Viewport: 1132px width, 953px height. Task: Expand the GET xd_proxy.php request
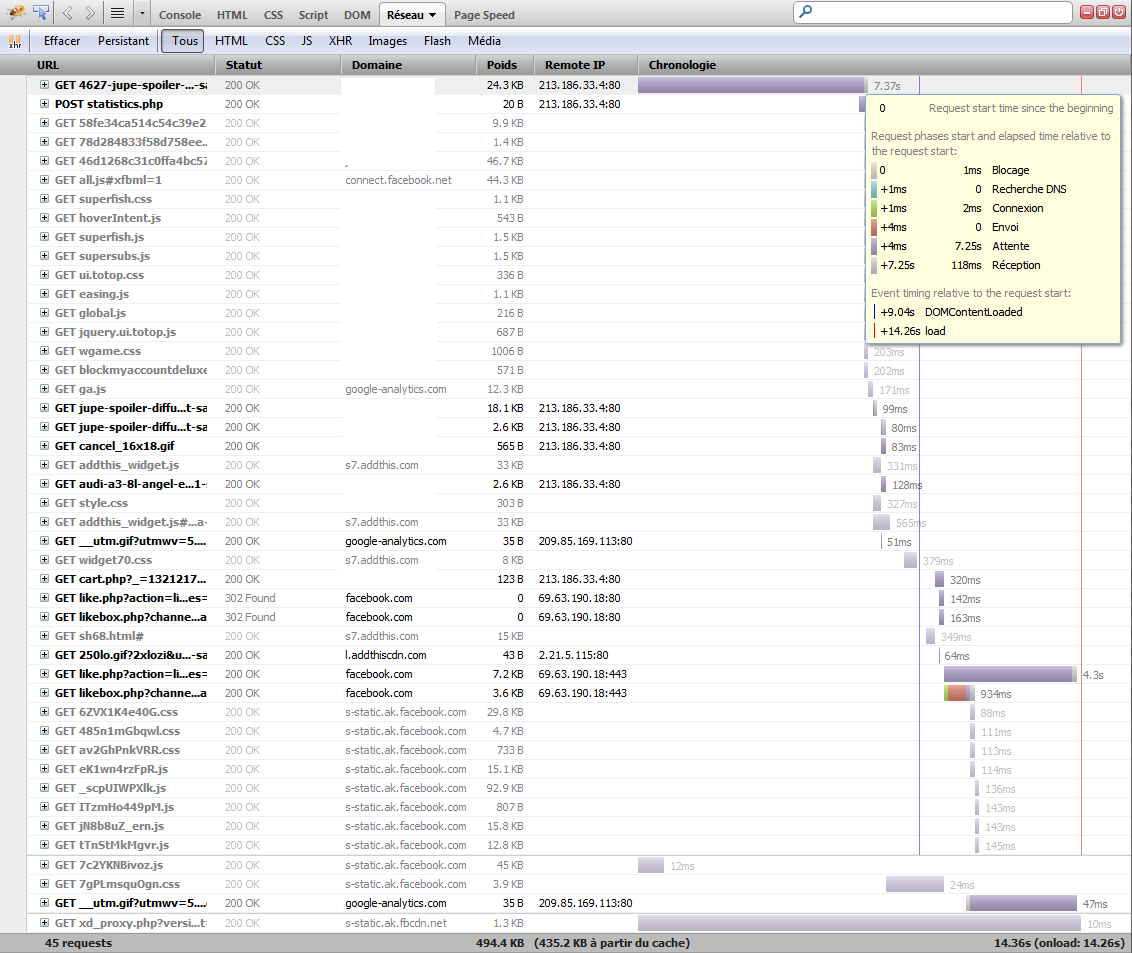45,923
